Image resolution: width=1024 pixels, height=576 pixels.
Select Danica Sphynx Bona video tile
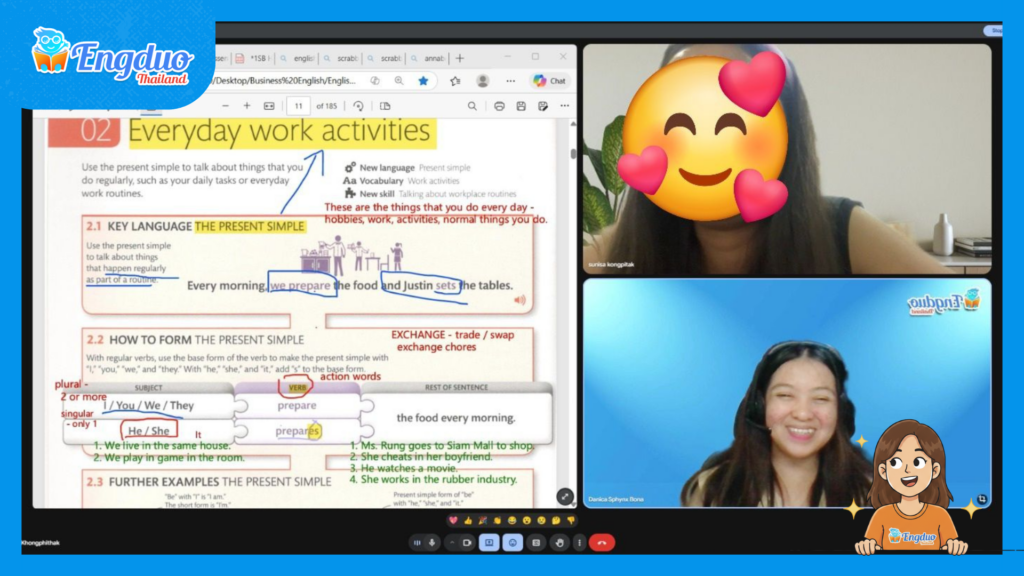787,393
